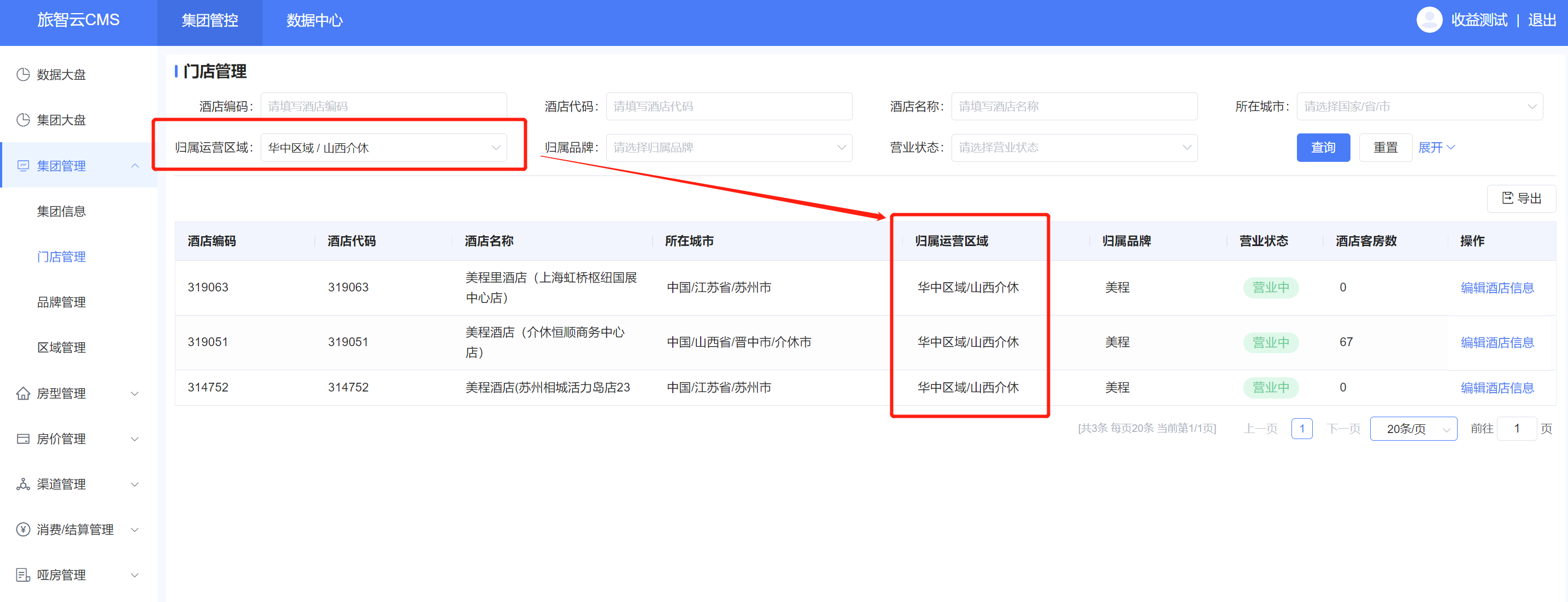Open the 营业状态 dropdown
Screen dimensions: 1568x602
pos(1074,147)
